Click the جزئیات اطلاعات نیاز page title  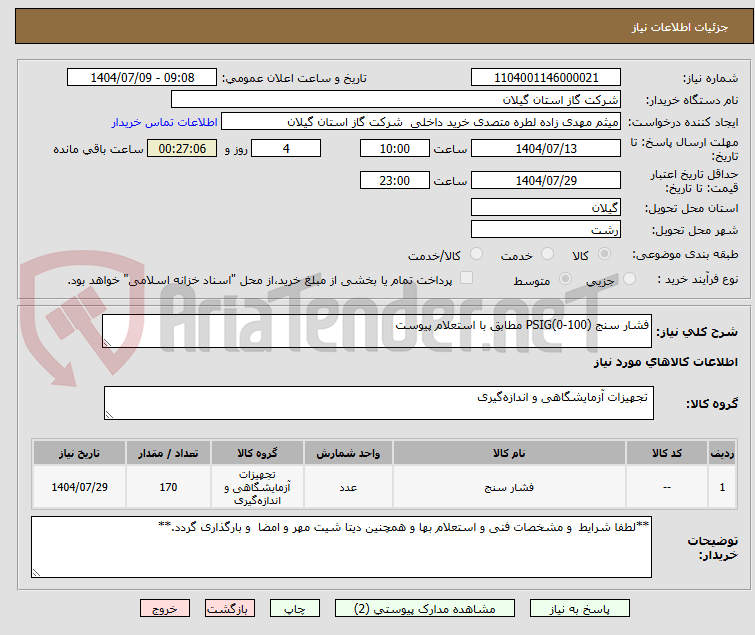coord(680,27)
